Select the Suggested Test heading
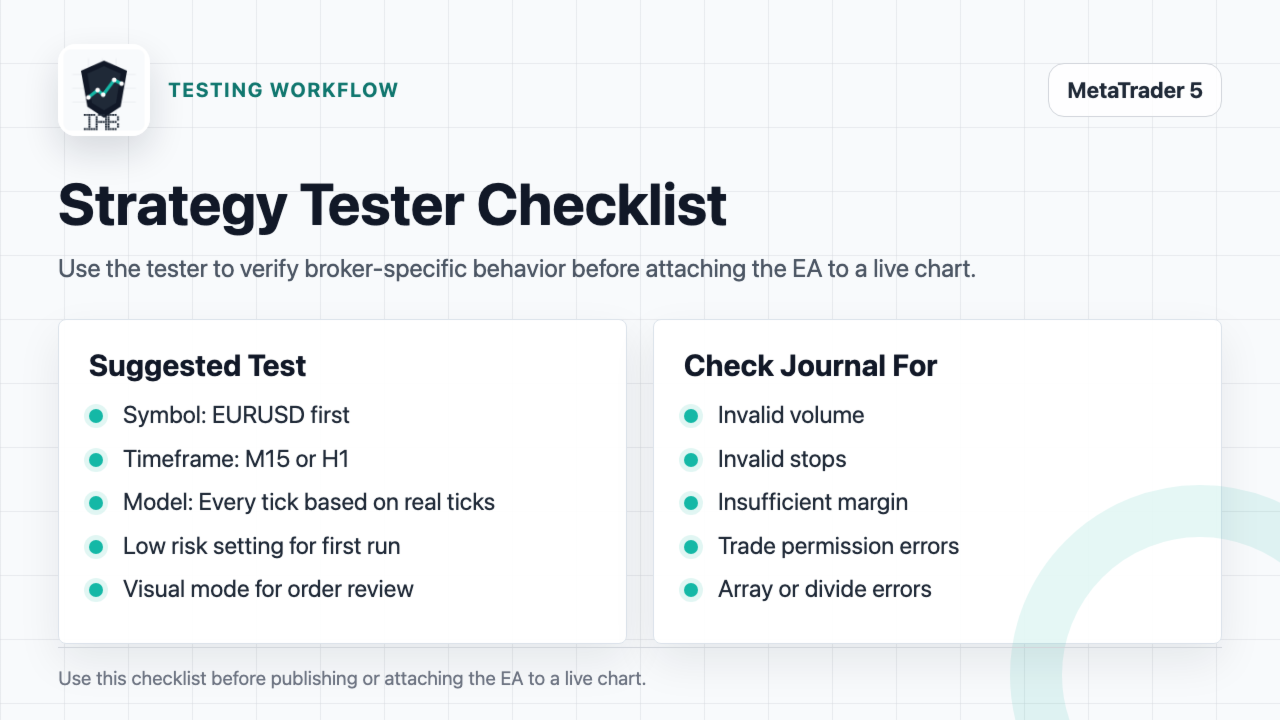Viewport: 1280px width, 720px height. (x=198, y=366)
